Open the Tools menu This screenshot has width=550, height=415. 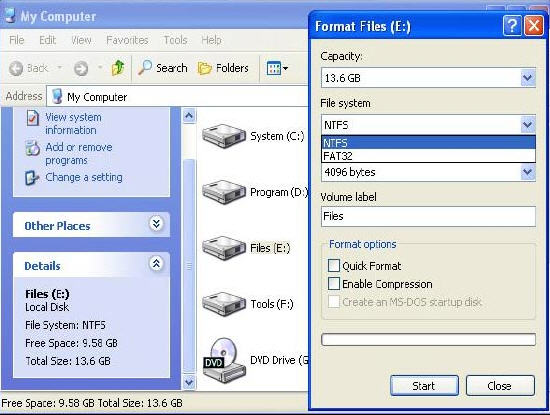point(175,40)
